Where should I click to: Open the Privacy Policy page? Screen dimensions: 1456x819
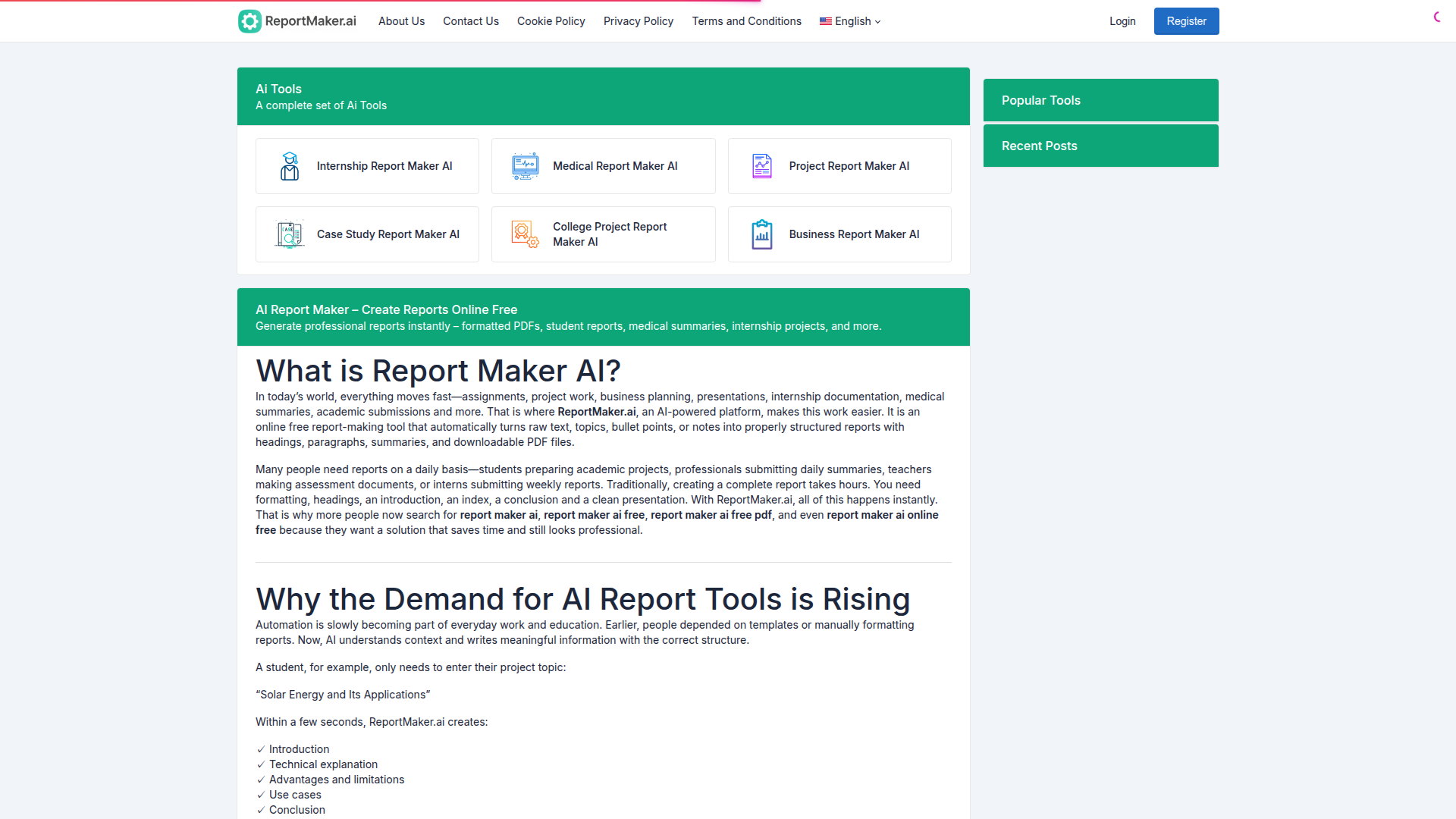pyautogui.click(x=639, y=21)
